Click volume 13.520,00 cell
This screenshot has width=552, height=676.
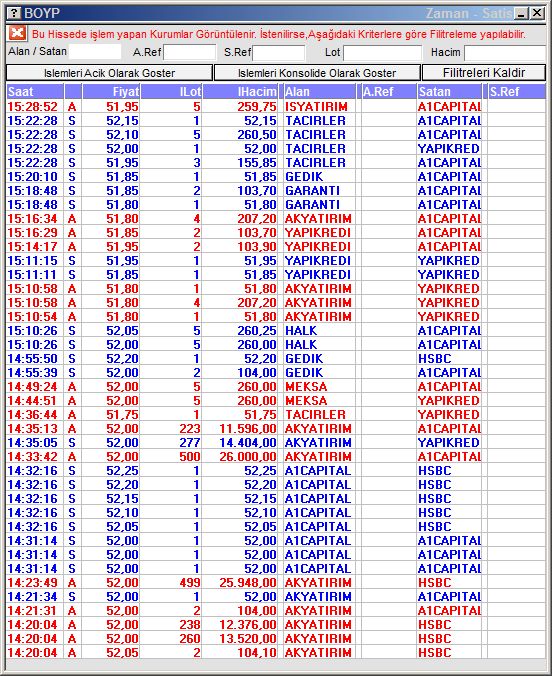tap(248, 639)
